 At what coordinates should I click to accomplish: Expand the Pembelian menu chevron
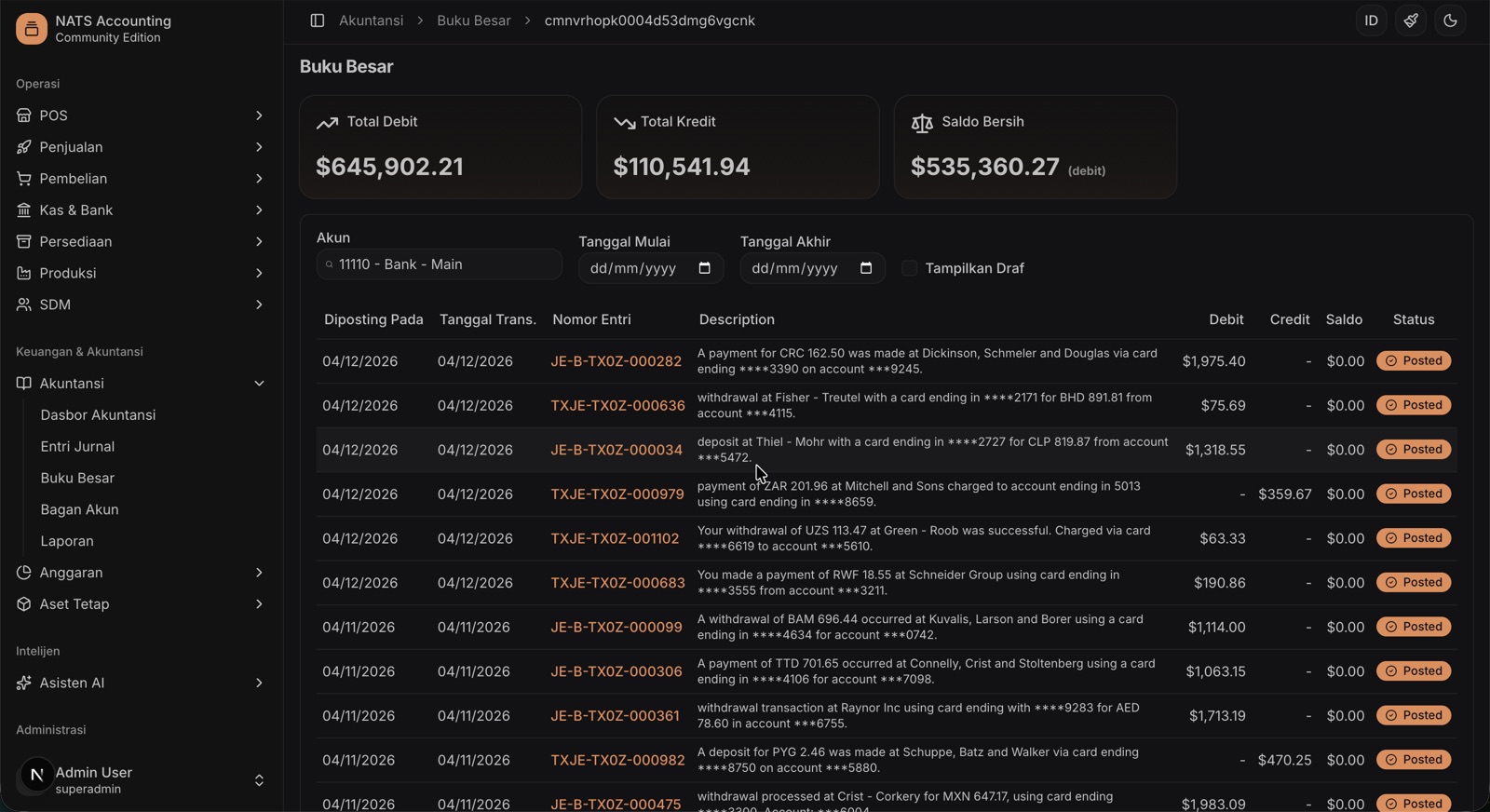pos(259,179)
